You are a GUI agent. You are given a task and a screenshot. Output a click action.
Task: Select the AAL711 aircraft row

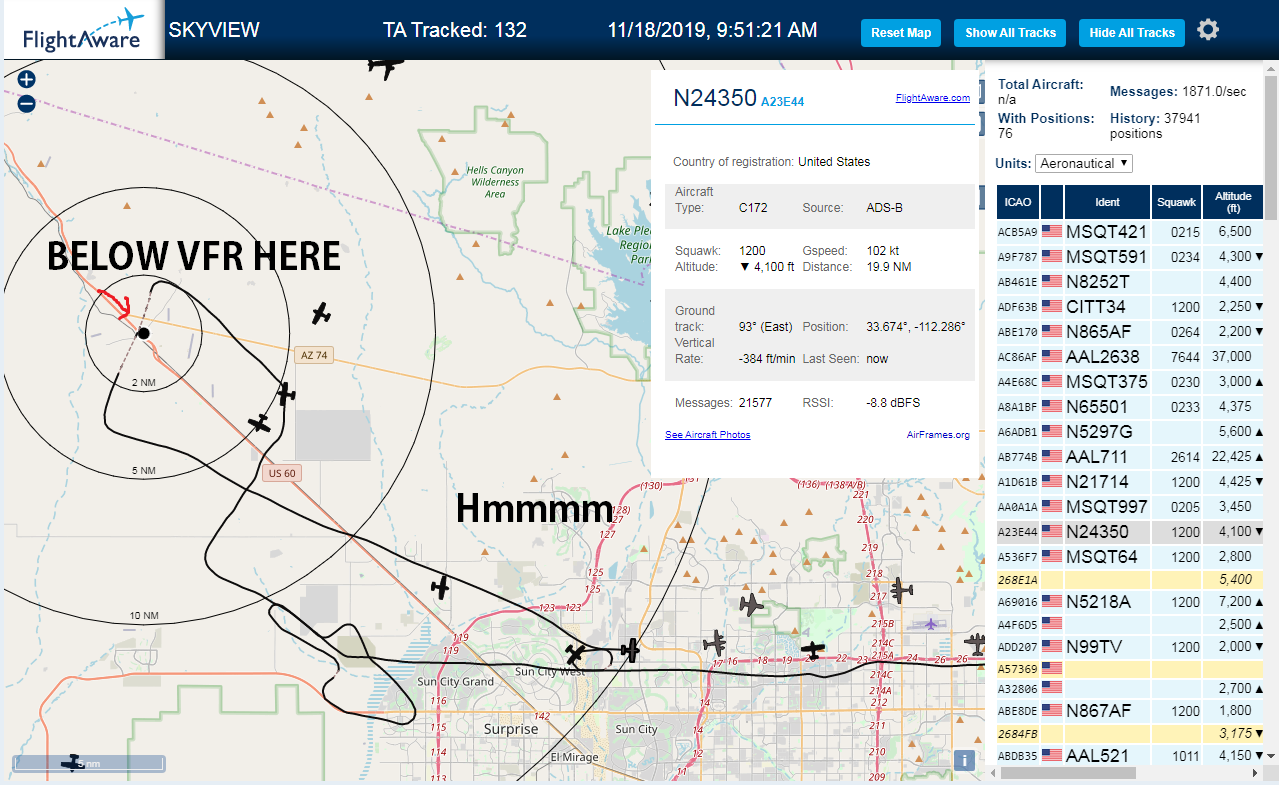pyautogui.click(x=1130, y=457)
